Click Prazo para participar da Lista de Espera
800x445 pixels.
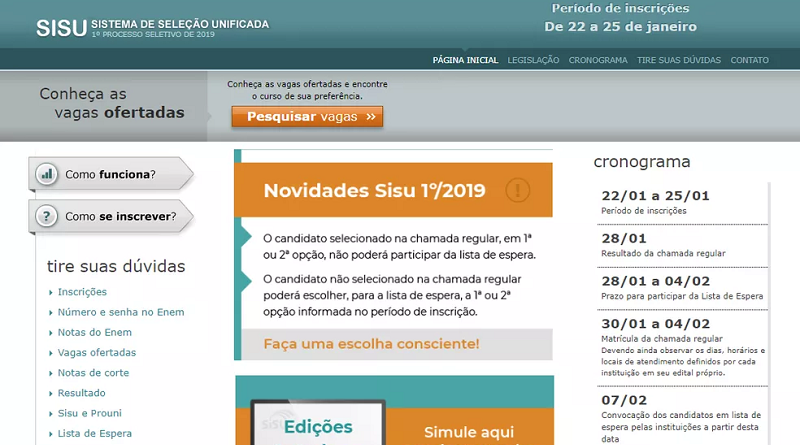682,296
